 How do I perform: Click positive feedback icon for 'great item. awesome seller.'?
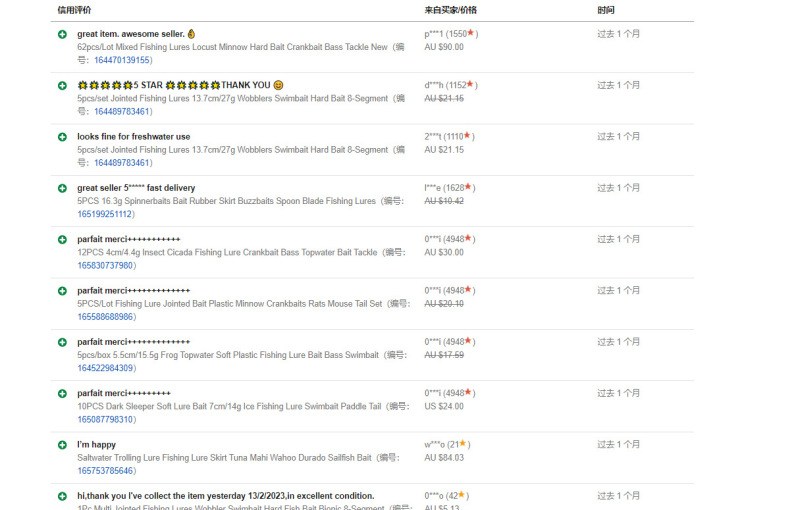(62, 34)
